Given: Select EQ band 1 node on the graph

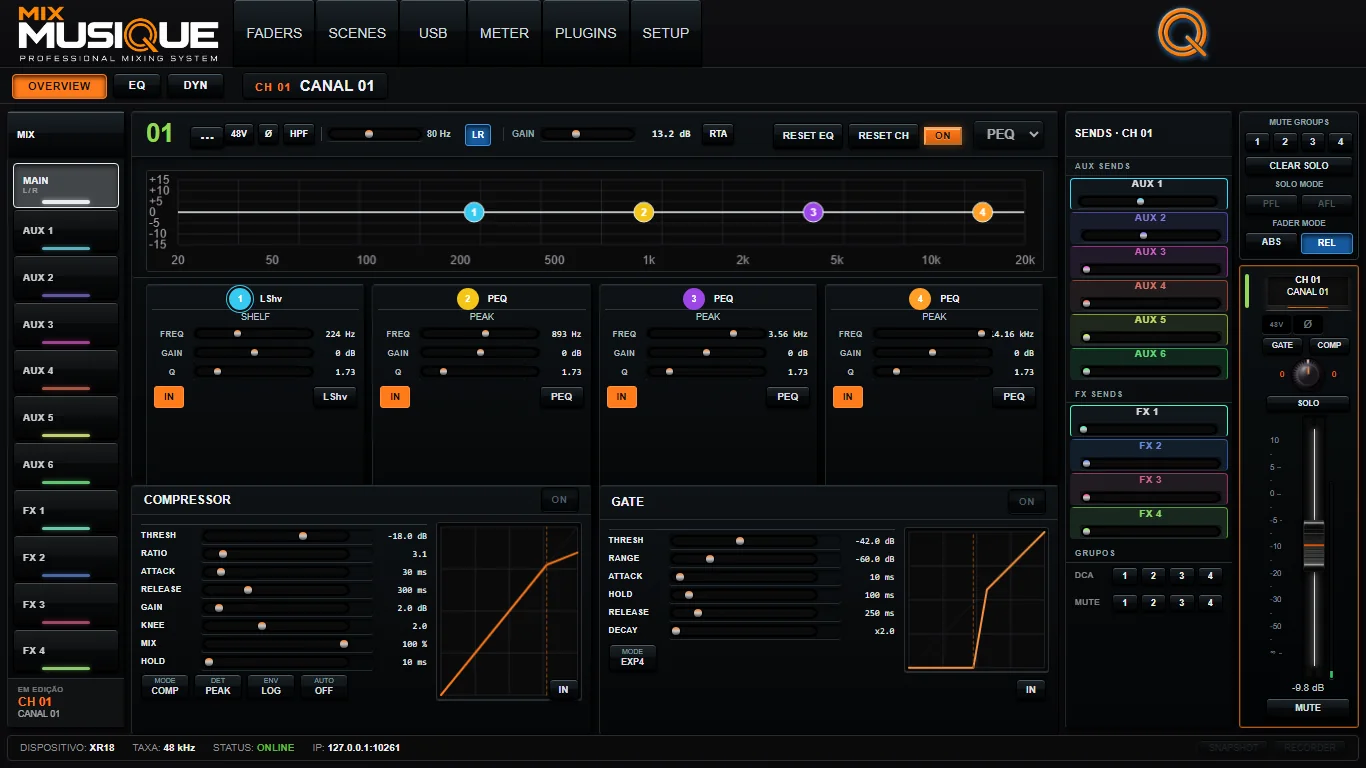Looking at the screenshot, I should point(474,212).
